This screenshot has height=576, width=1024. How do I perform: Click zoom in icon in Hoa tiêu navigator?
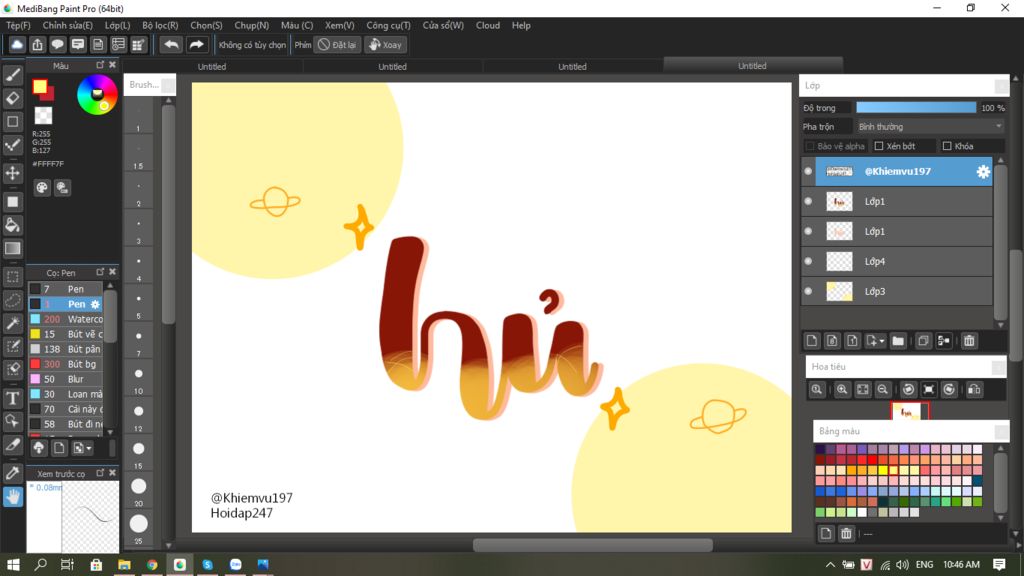click(842, 389)
